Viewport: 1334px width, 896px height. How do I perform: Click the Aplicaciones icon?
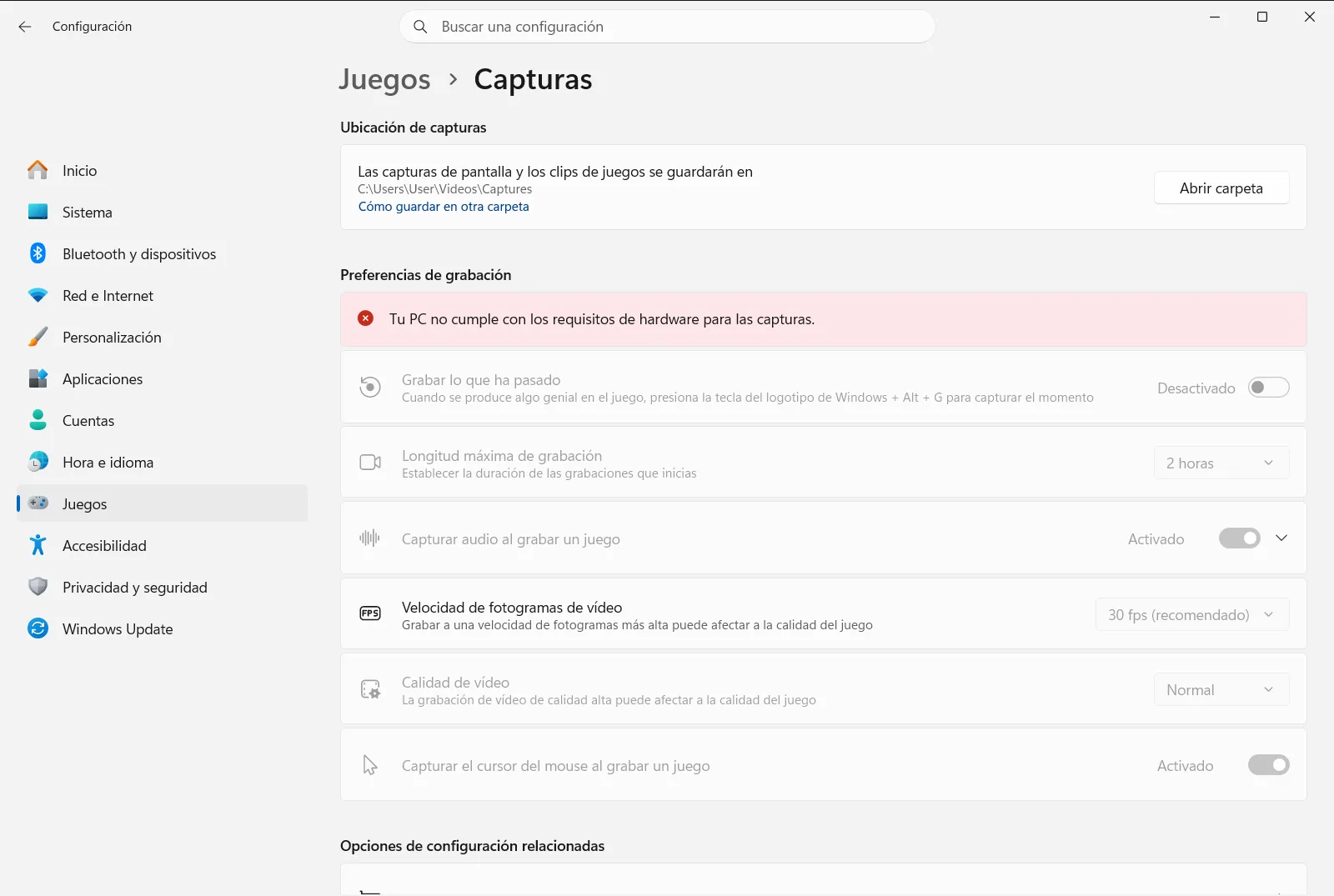pyautogui.click(x=38, y=378)
